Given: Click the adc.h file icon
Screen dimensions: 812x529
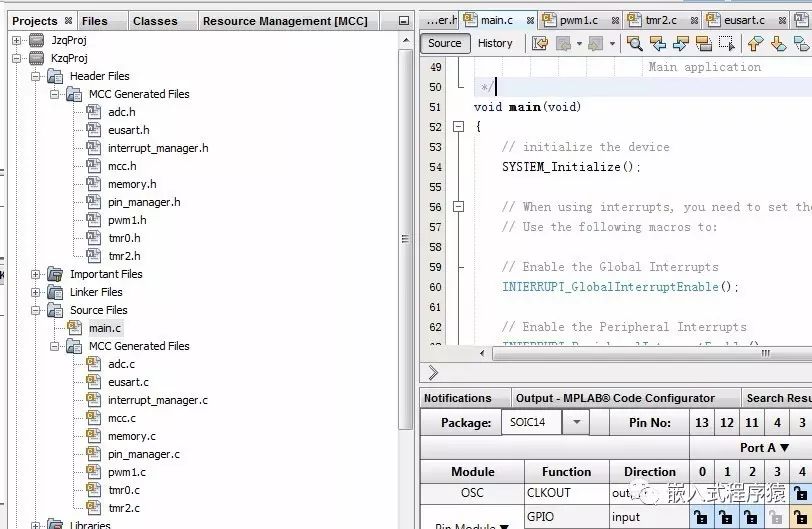Looking at the screenshot, I should click(x=93, y=112).
